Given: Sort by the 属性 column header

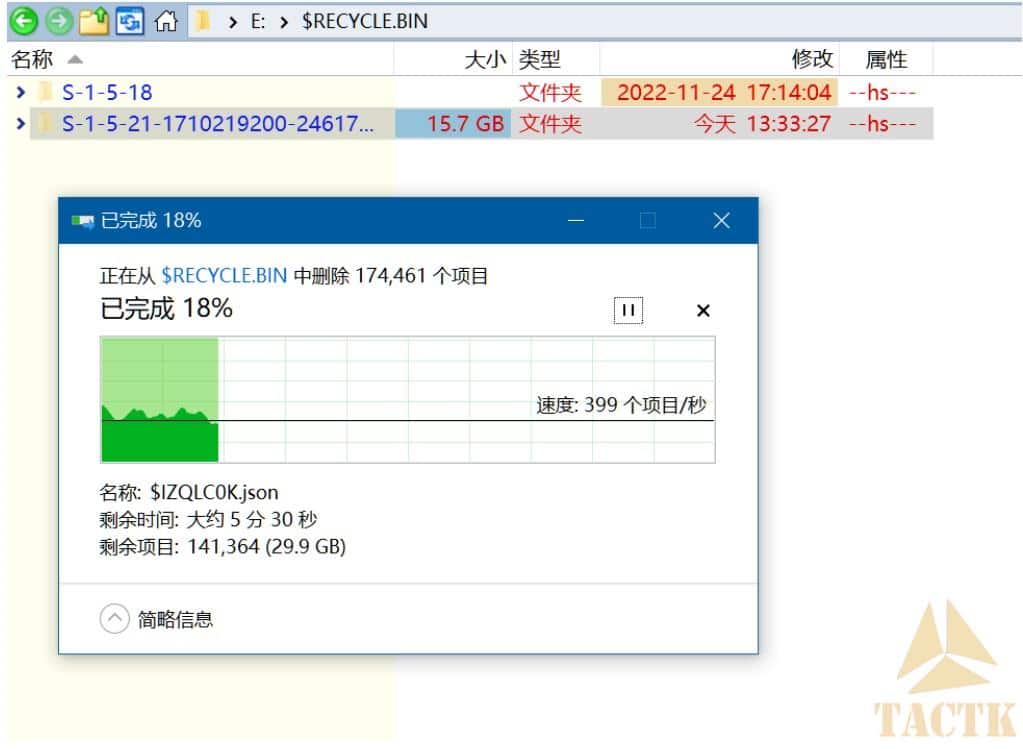Looking at the screenshot, I should pos(886,59).
